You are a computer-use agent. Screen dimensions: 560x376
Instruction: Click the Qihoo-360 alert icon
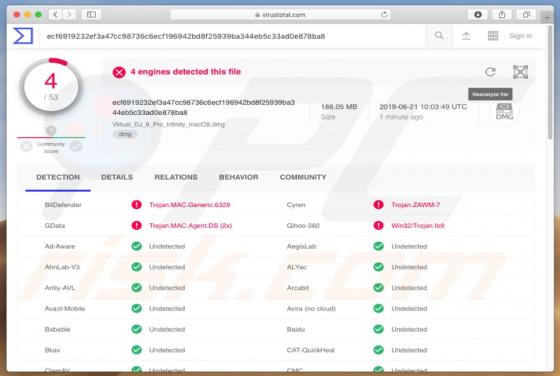click(379, 225)
